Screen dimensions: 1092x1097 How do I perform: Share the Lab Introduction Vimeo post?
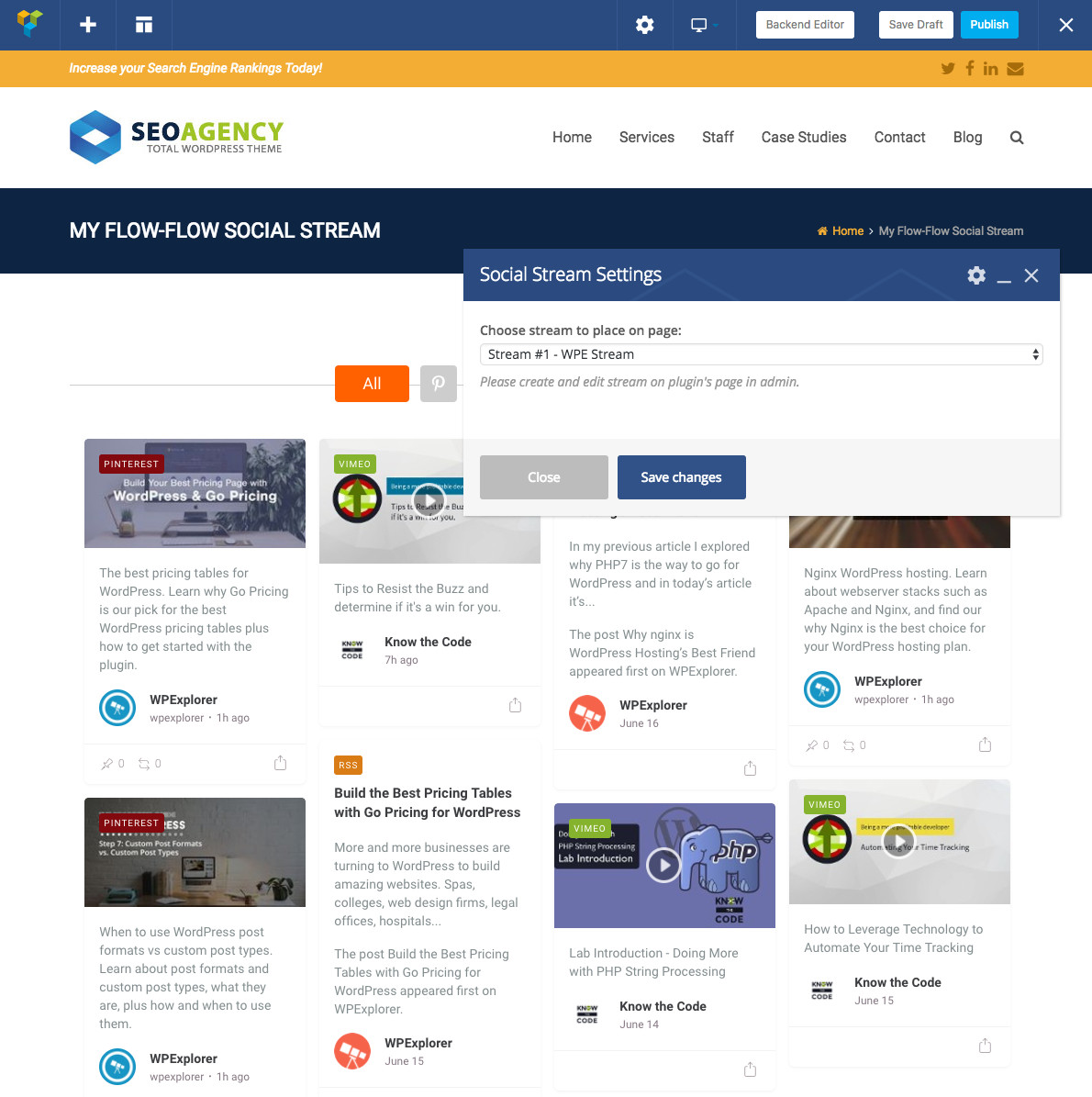click(750, 1069)
